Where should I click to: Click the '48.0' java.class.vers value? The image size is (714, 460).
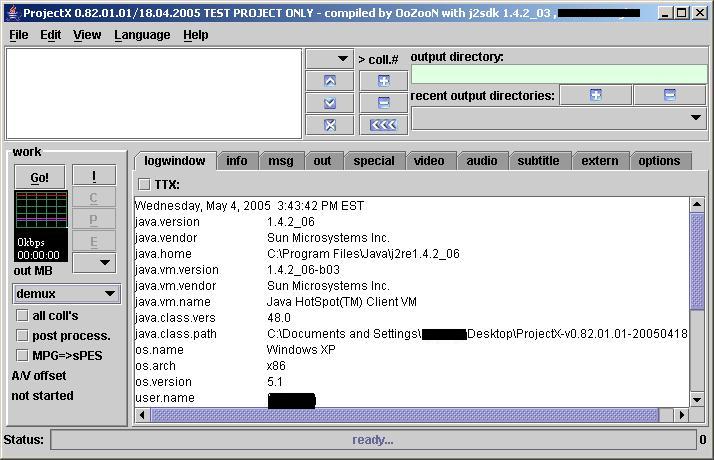(x=279, y=318)
